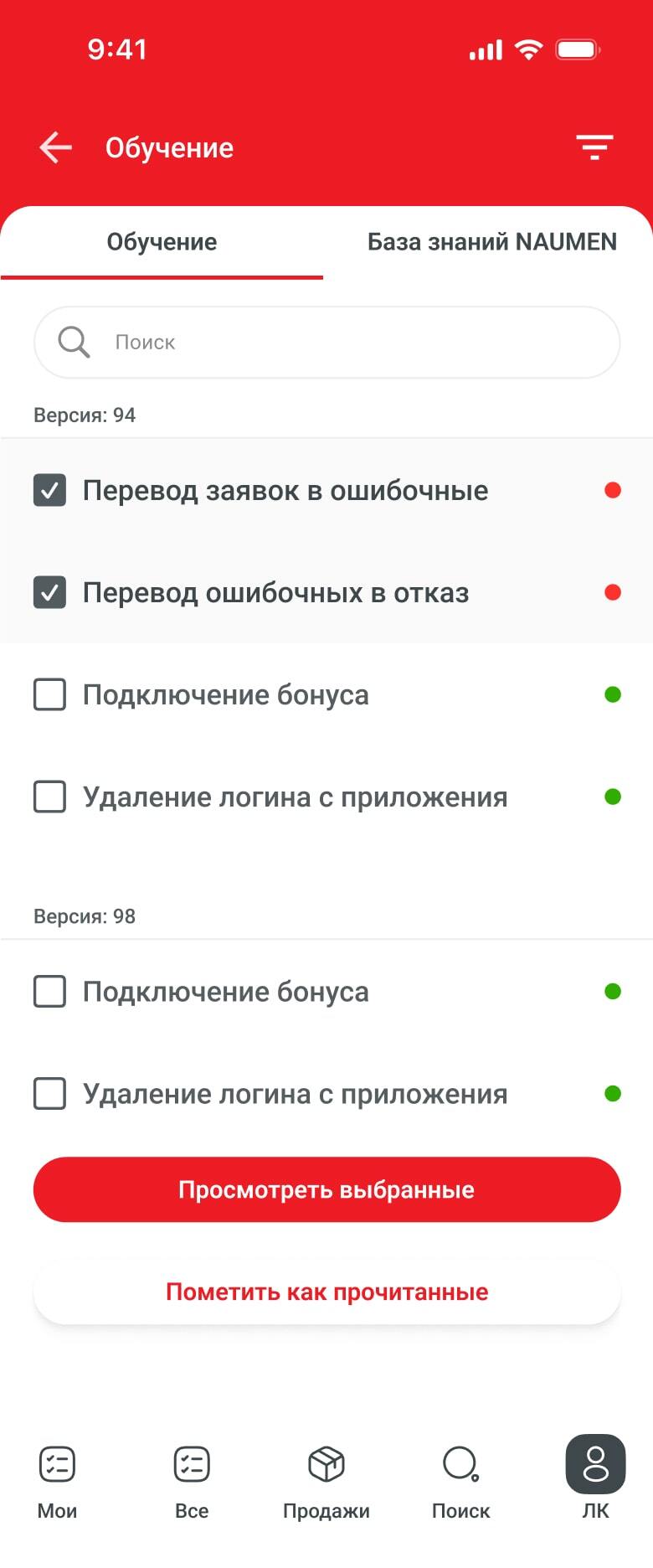The width and height of the screenshot is (653, 1568).
Task: Tap red status dot of Перевод заявок
Action: click(x=613, y=491)
